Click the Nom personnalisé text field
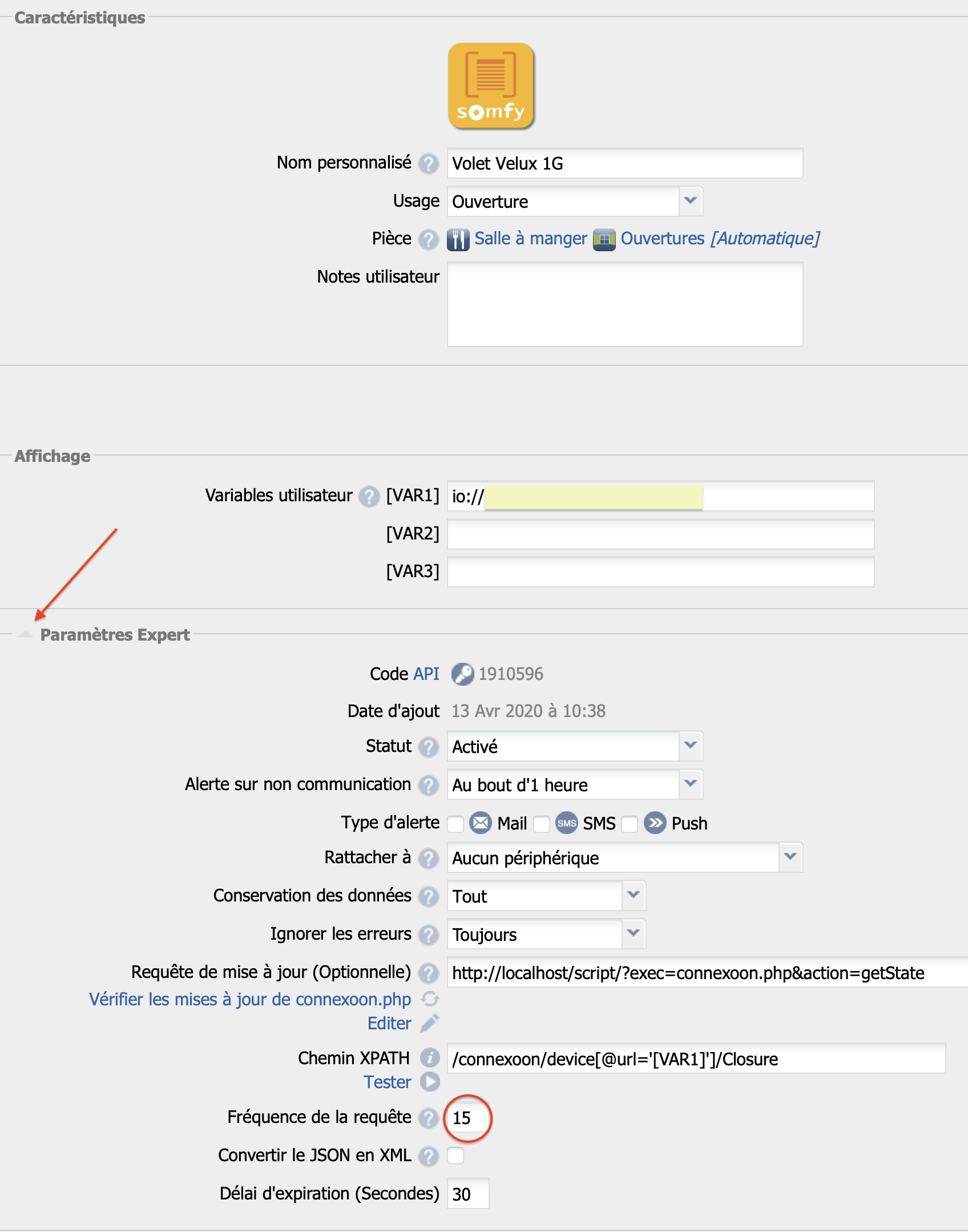The image size is (968, 1232). click(x=624, y=164)
